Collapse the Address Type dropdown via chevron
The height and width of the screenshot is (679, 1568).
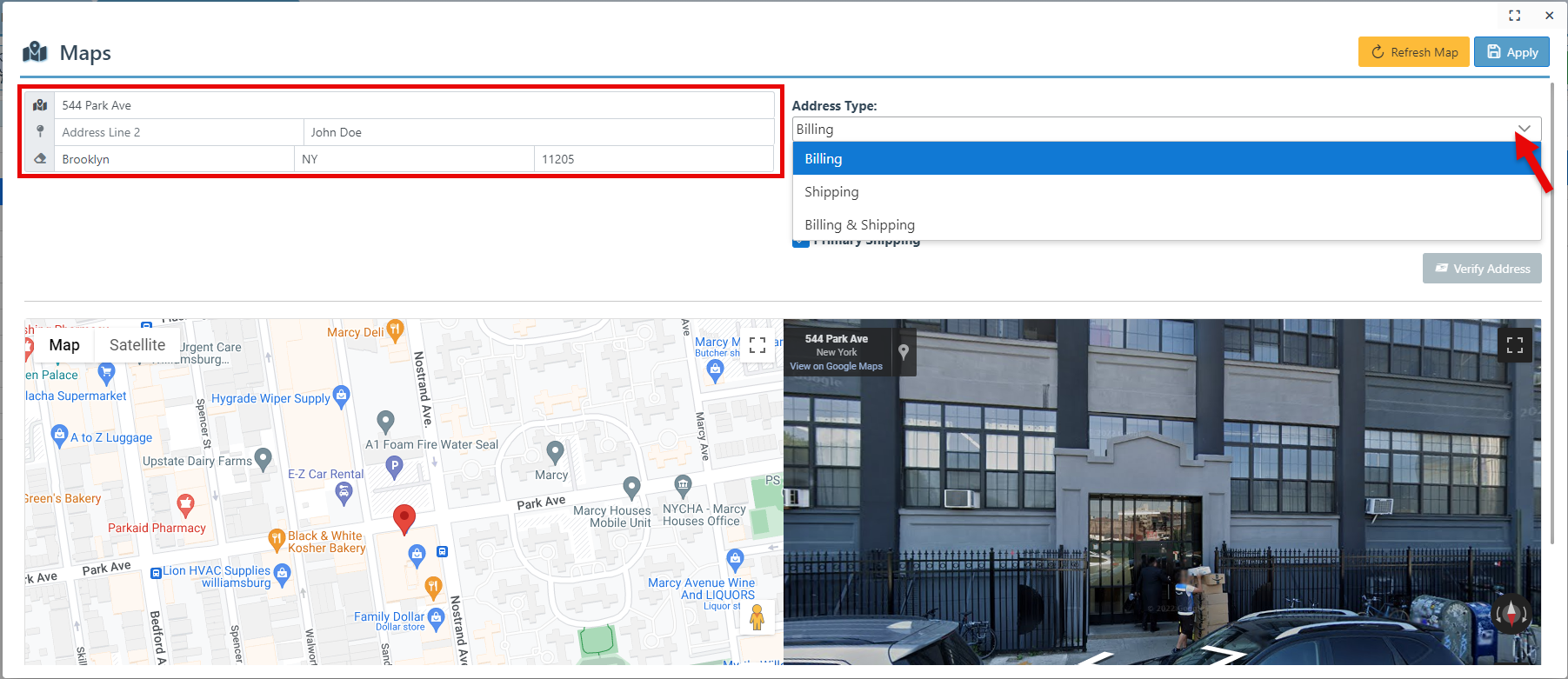1524,129
